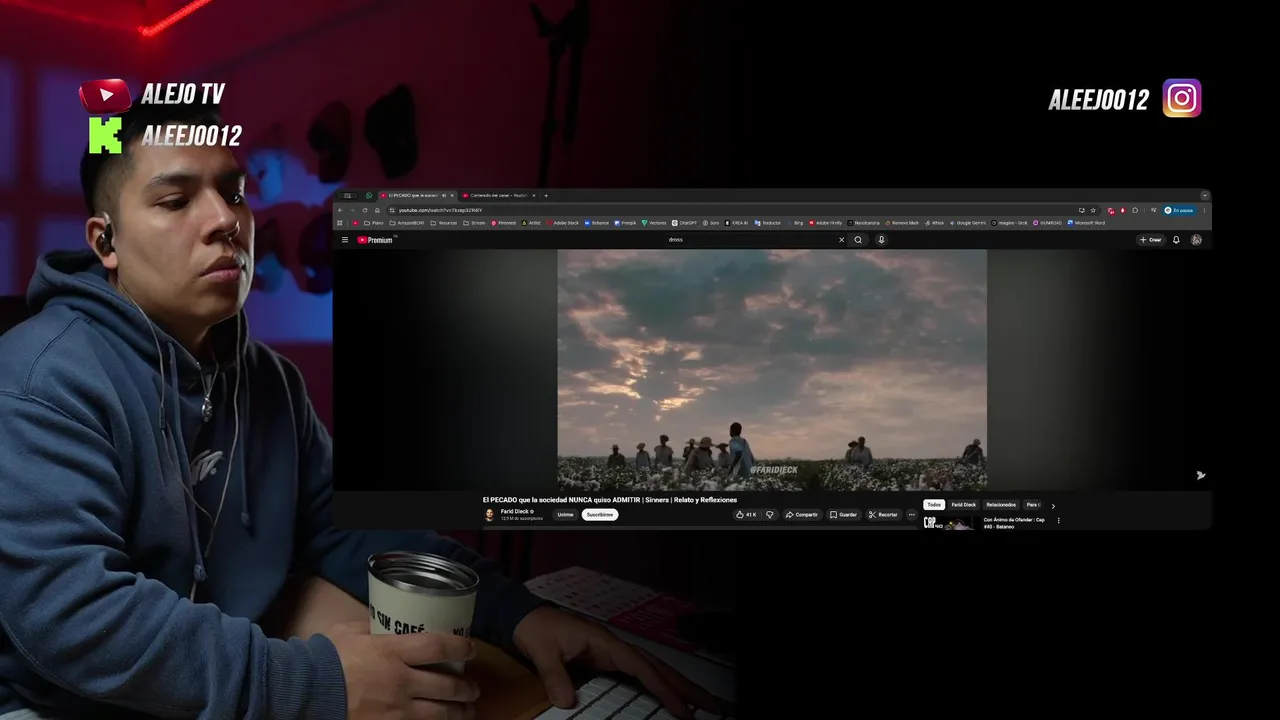
Task: Open the Microsoft Word bookmark
Action: click(1087, 223)
